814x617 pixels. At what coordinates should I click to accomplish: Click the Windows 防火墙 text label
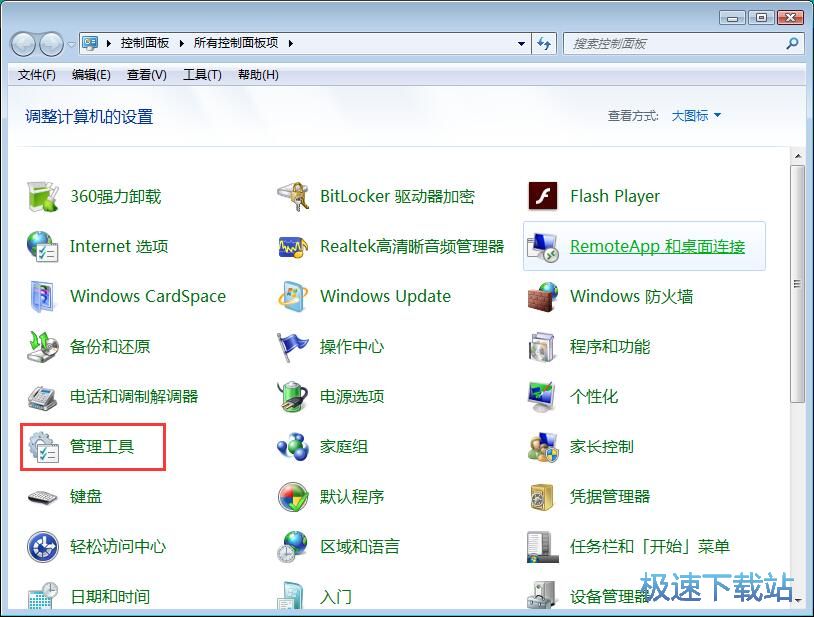click(631, 296)
